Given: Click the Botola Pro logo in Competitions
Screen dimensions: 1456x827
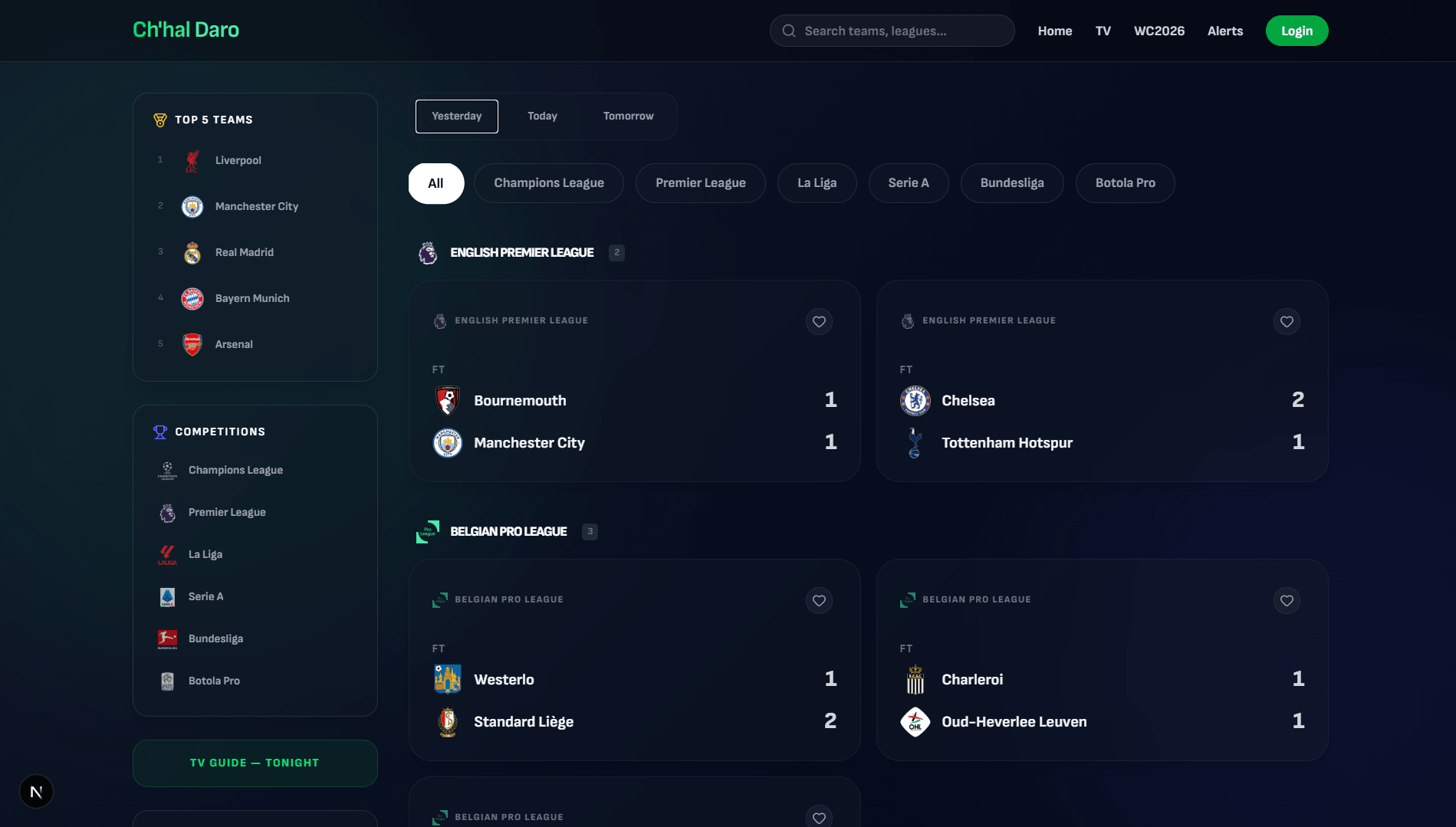Looking at the screenshot, I should tap(167, 681).
